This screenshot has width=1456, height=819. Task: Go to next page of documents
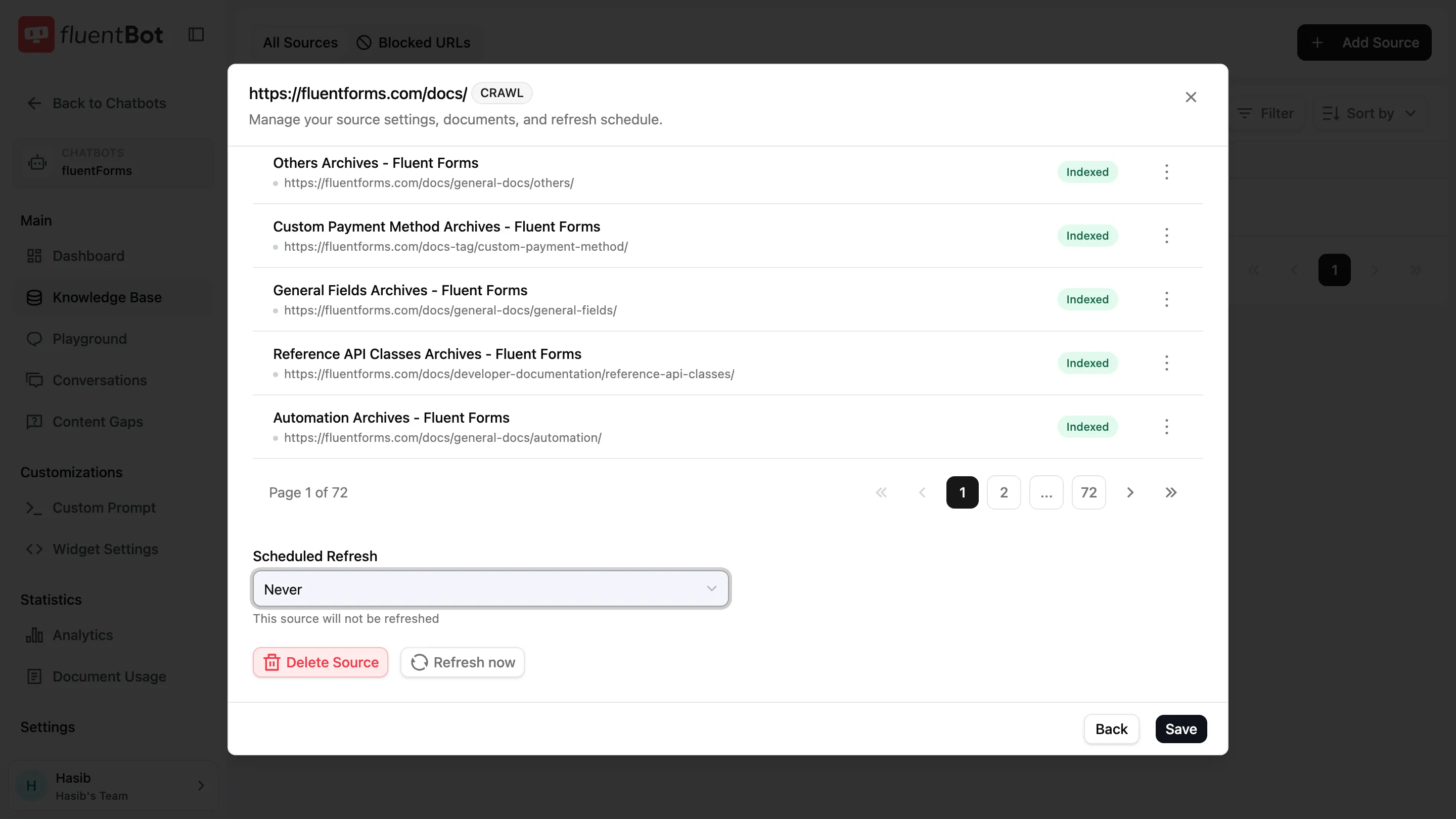(x=1130, y=492)
